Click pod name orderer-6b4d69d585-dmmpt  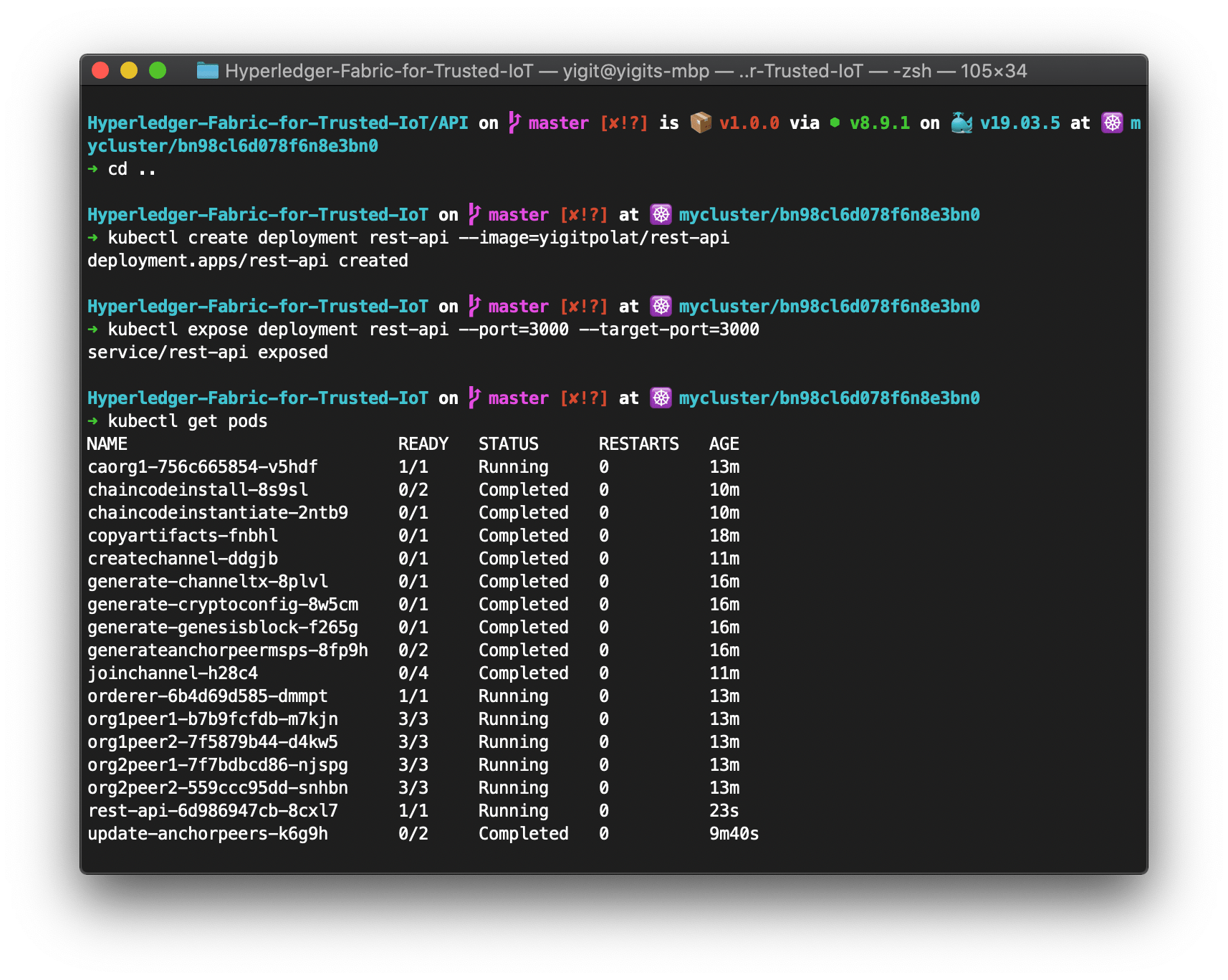coord(208,696)
